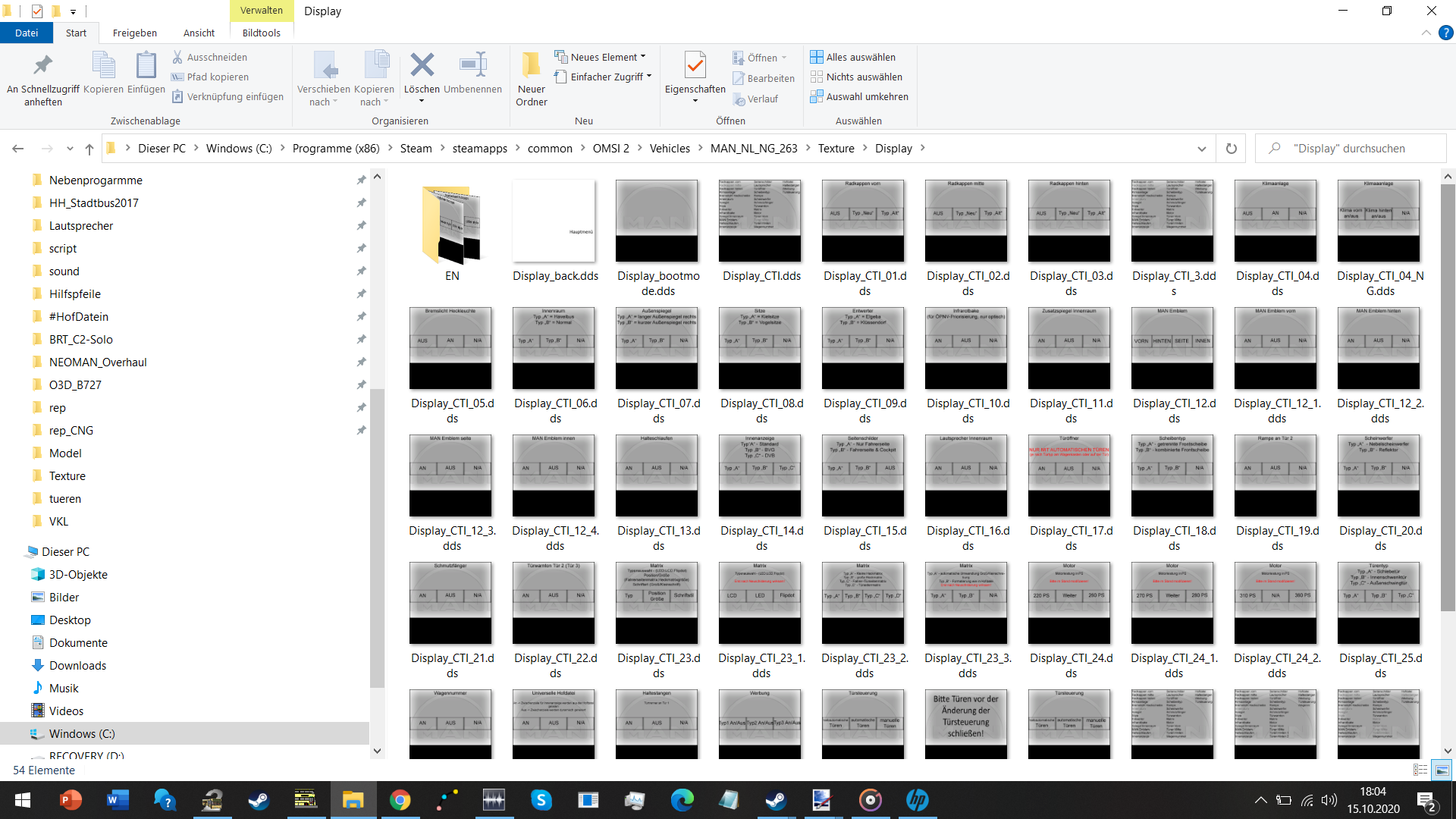Unpin the Nebenprogarmme quick access folder
Viewport: 1456px width, 819px height.
361,180
